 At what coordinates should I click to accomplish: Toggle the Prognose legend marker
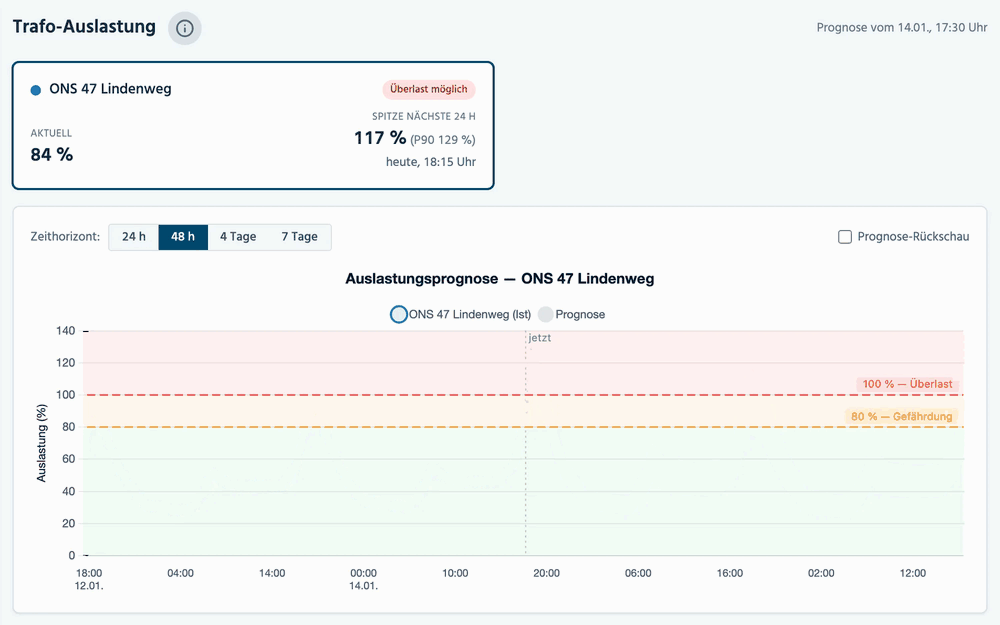click(545, 314)
